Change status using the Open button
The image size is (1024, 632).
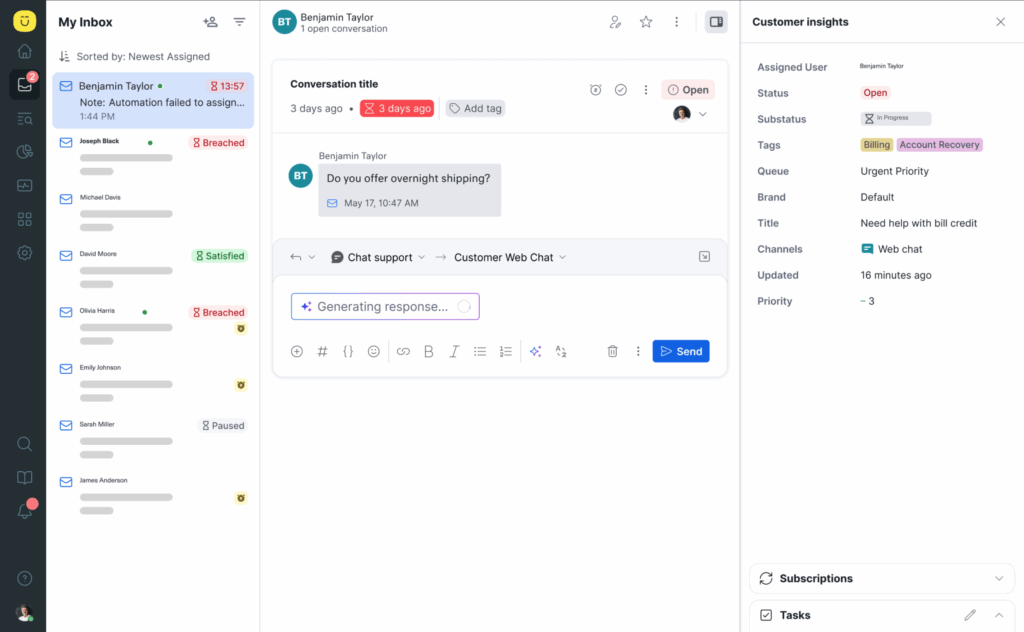(688, 89)
